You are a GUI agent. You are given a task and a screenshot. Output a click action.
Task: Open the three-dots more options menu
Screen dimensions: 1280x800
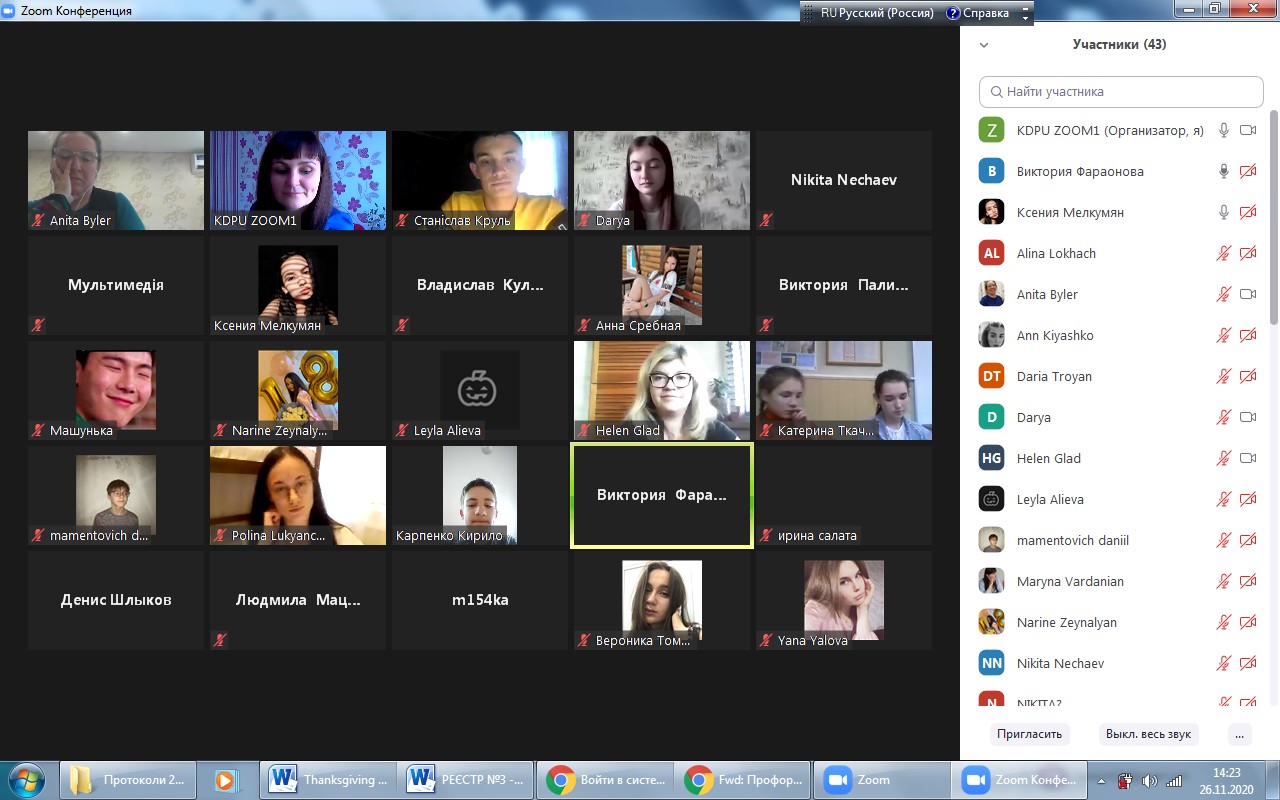[x=1239, y=734]
